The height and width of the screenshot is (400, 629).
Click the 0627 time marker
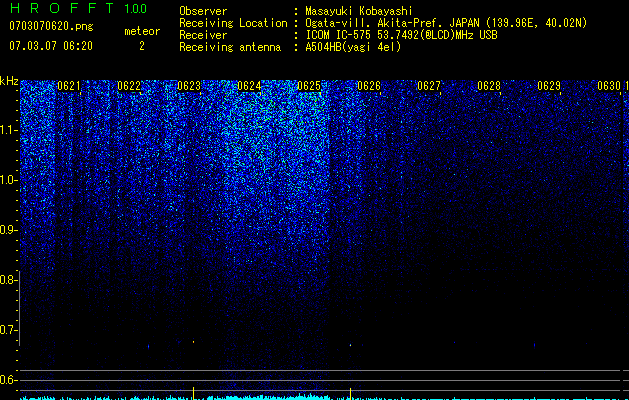point(429,86)
